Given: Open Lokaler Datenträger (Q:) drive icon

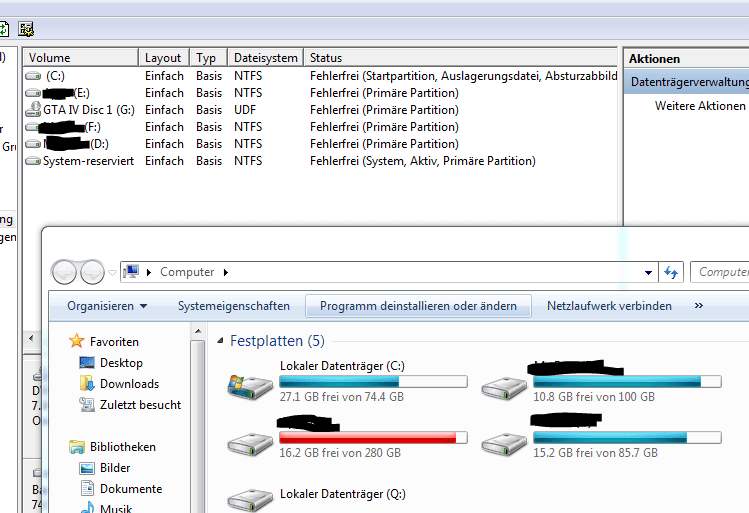Looking at the screenshot, I should coord(250,500).
